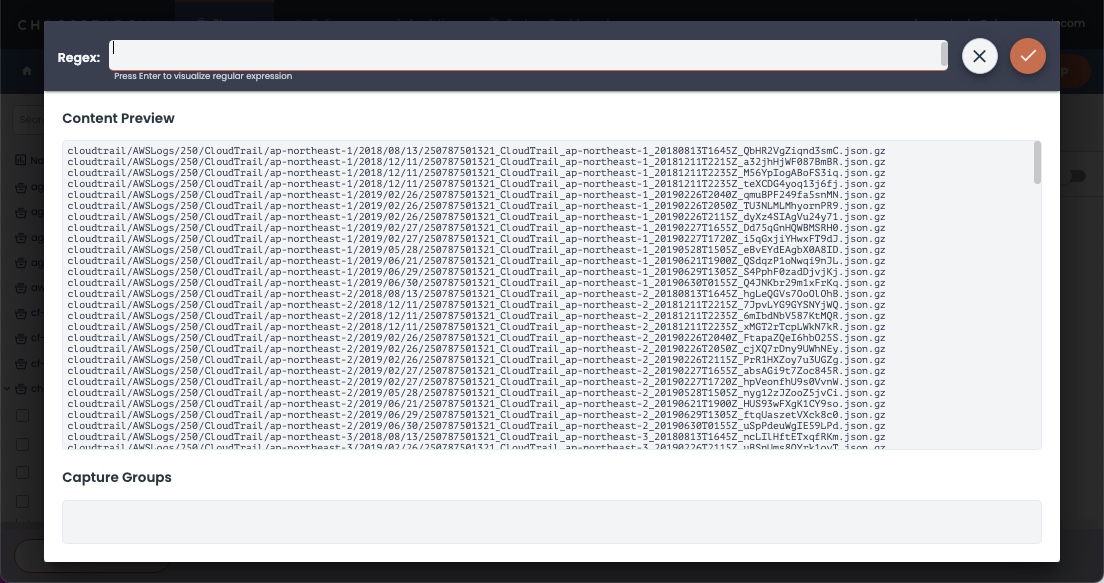This screenshot has width=1104, height=583.
Task: Select the log line ending qmuBPF249fa5snMN.json.gz
Action: [476, 195]
